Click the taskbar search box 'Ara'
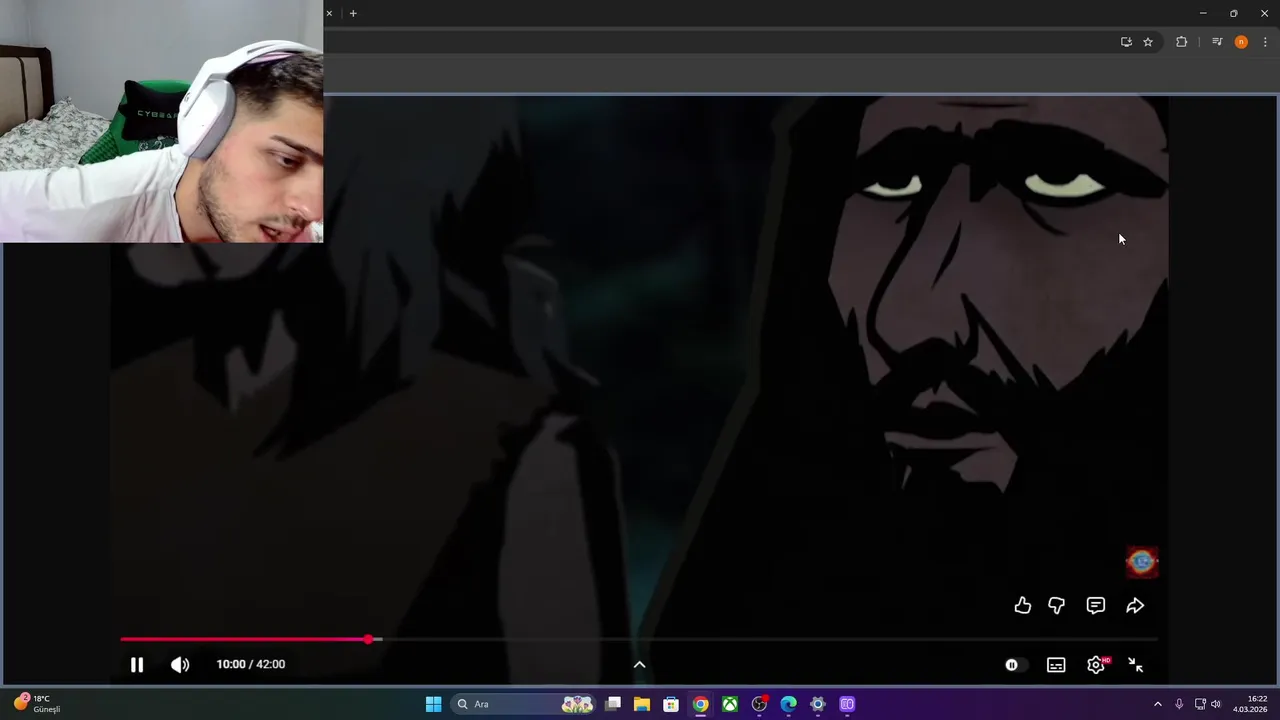The height and width of the screenshot is (720, 1280). point(524,704)
